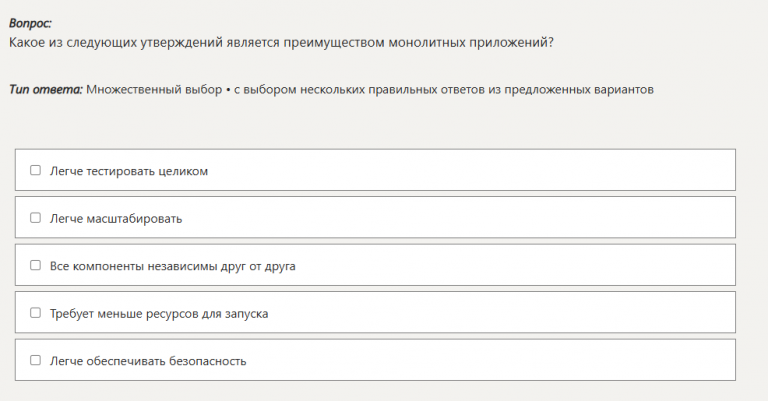Click the question text about монолитных приложений
768x401 pixels.
(280, 42)
